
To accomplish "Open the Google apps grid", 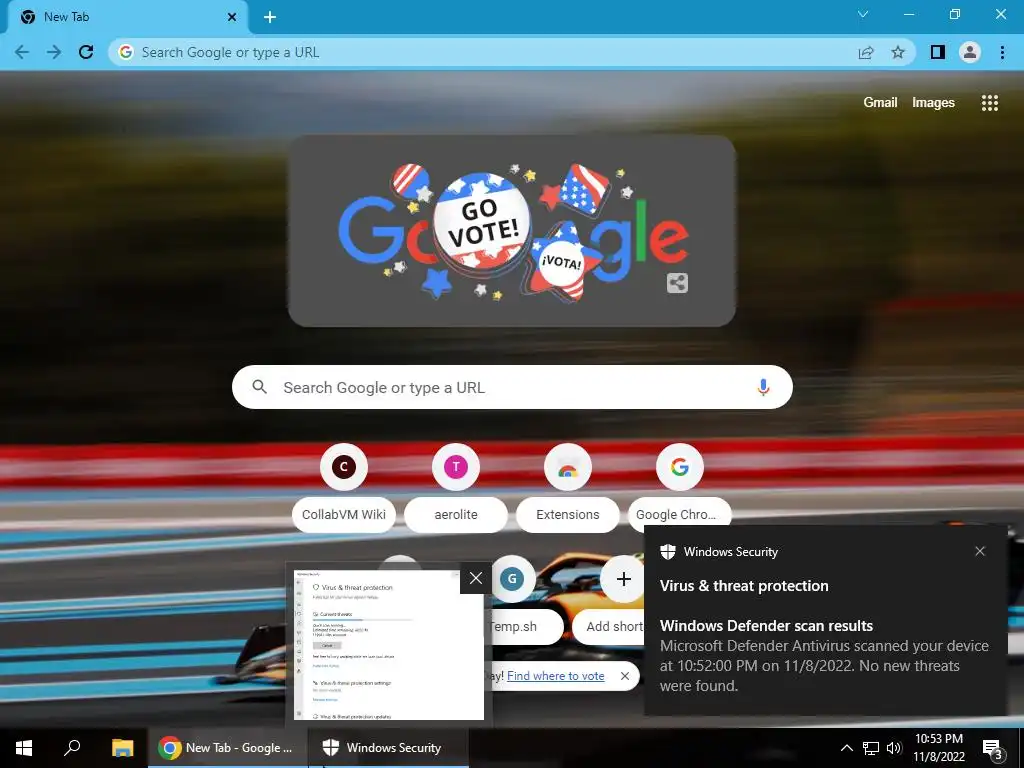I will pos(989,103).
